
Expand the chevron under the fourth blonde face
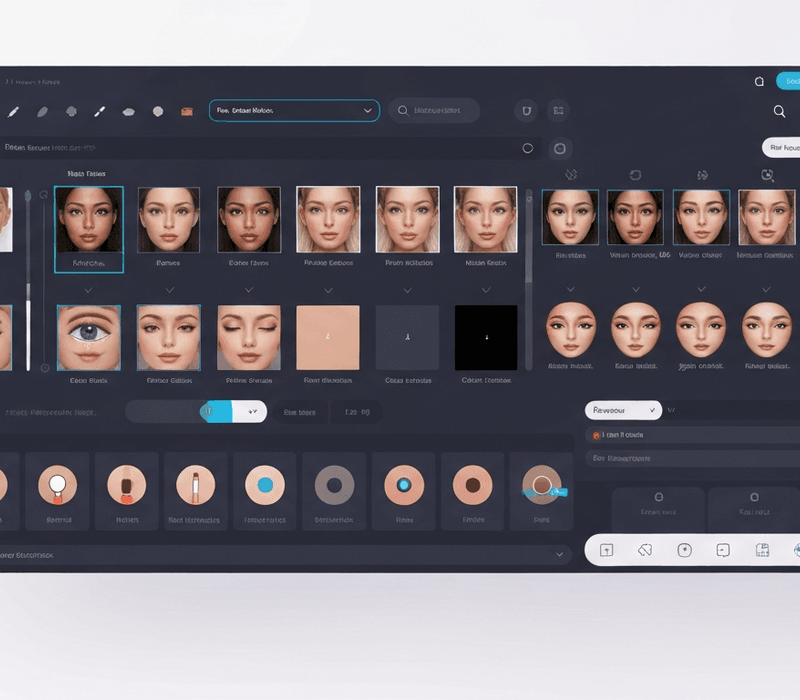(329, 290)
